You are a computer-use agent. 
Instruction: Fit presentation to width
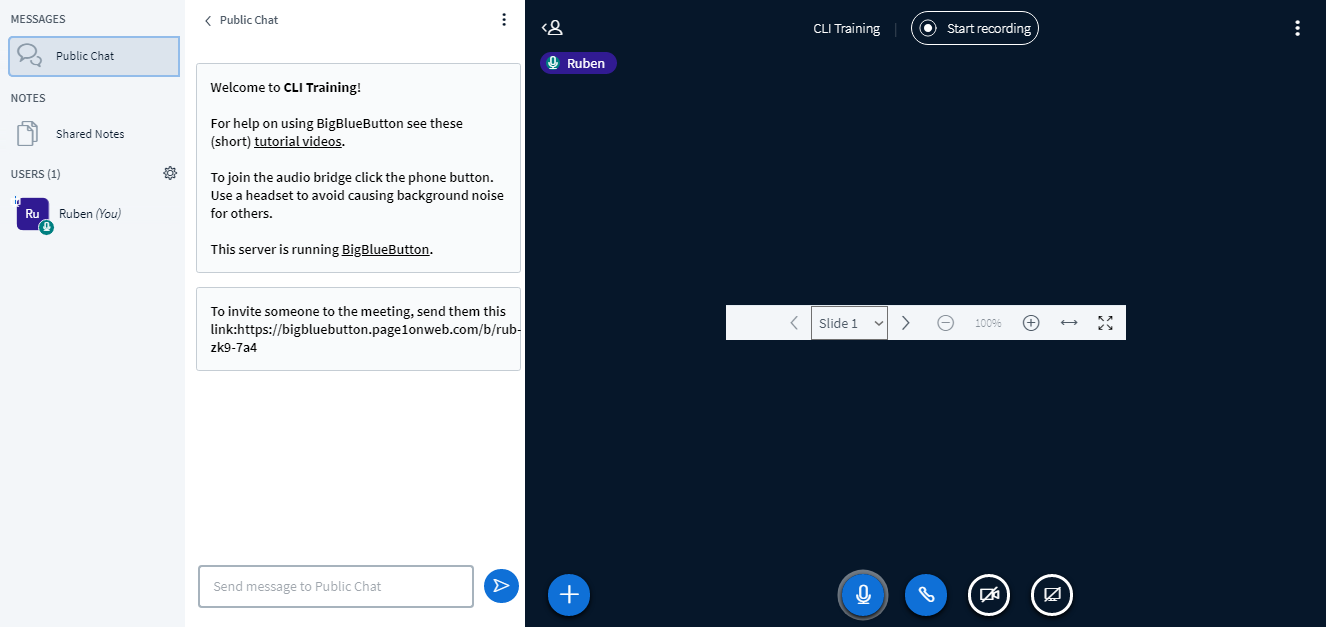click(1069, 323)
